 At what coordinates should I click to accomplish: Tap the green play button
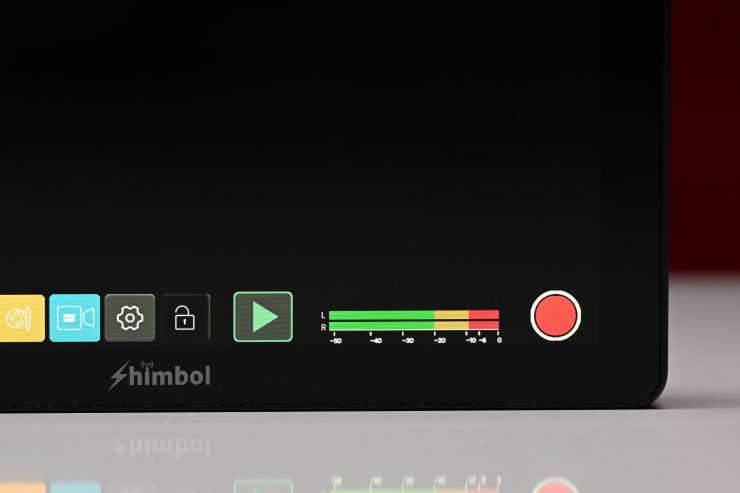(x=263, y=317)
